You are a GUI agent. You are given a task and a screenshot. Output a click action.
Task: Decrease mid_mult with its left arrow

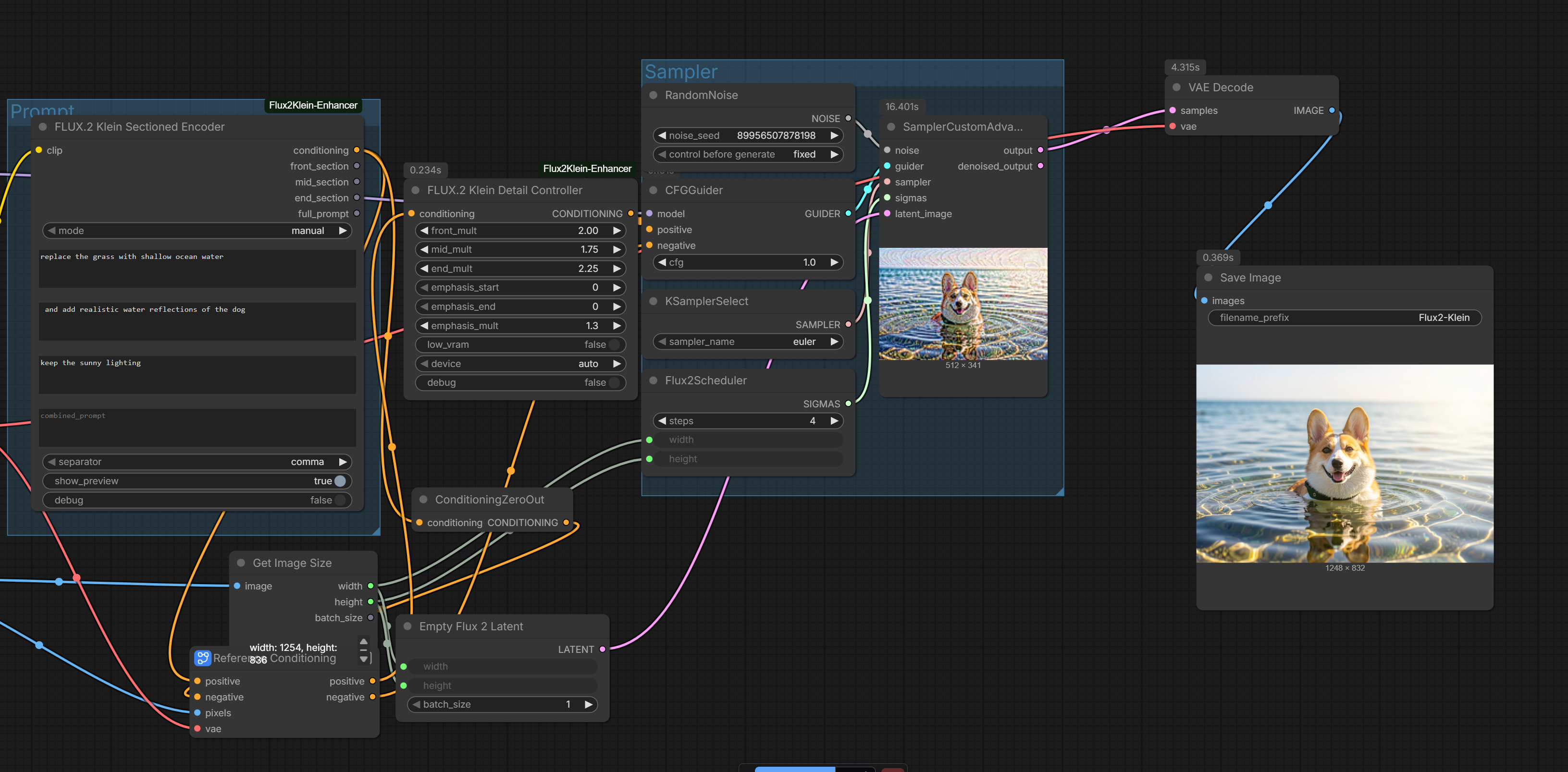click(x=424, y=250)
